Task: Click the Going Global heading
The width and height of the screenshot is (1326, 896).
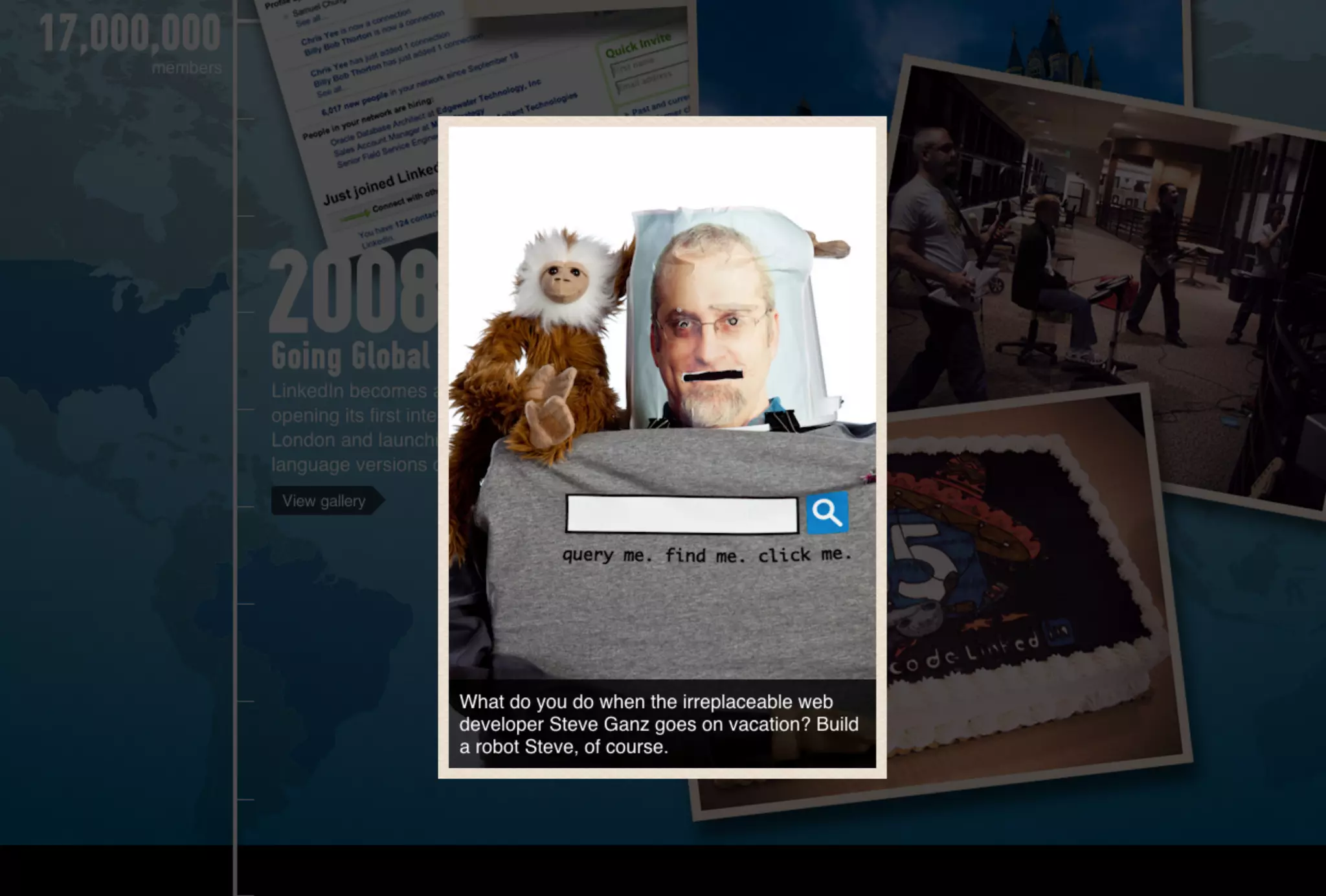Action: coord(351,356)
